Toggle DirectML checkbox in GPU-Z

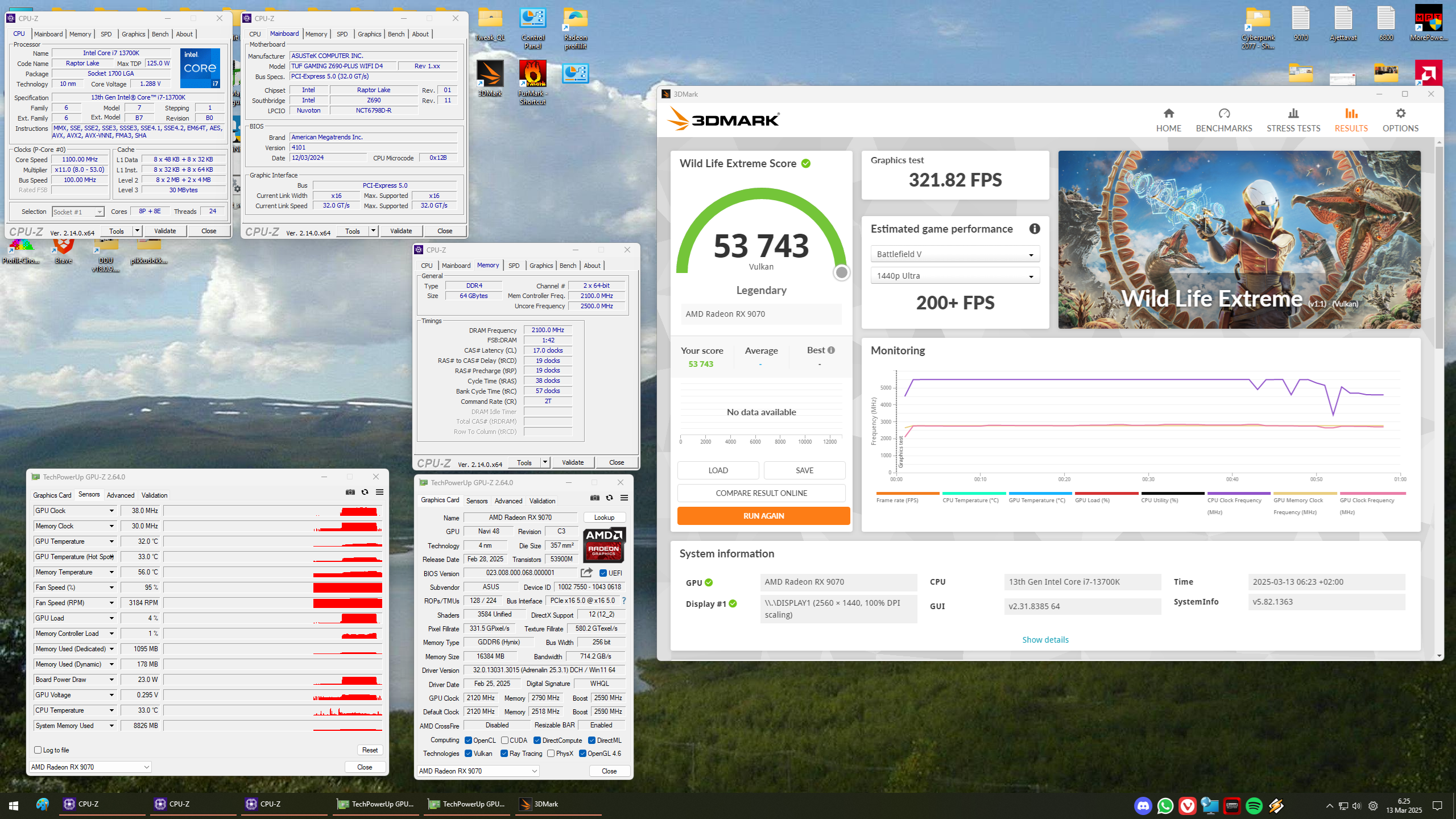click(x=591, y=740)
